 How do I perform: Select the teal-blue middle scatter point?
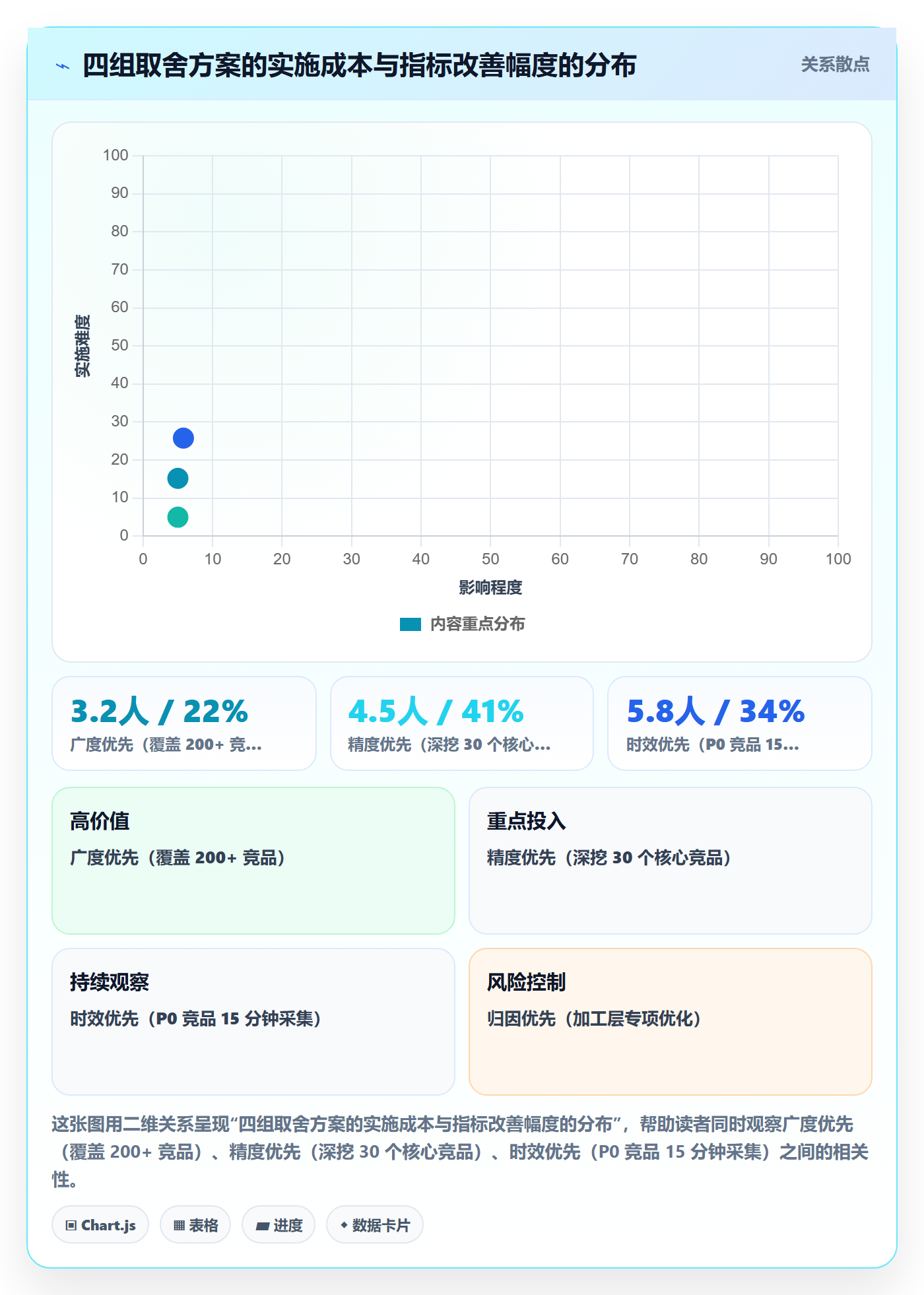point(178,479)
